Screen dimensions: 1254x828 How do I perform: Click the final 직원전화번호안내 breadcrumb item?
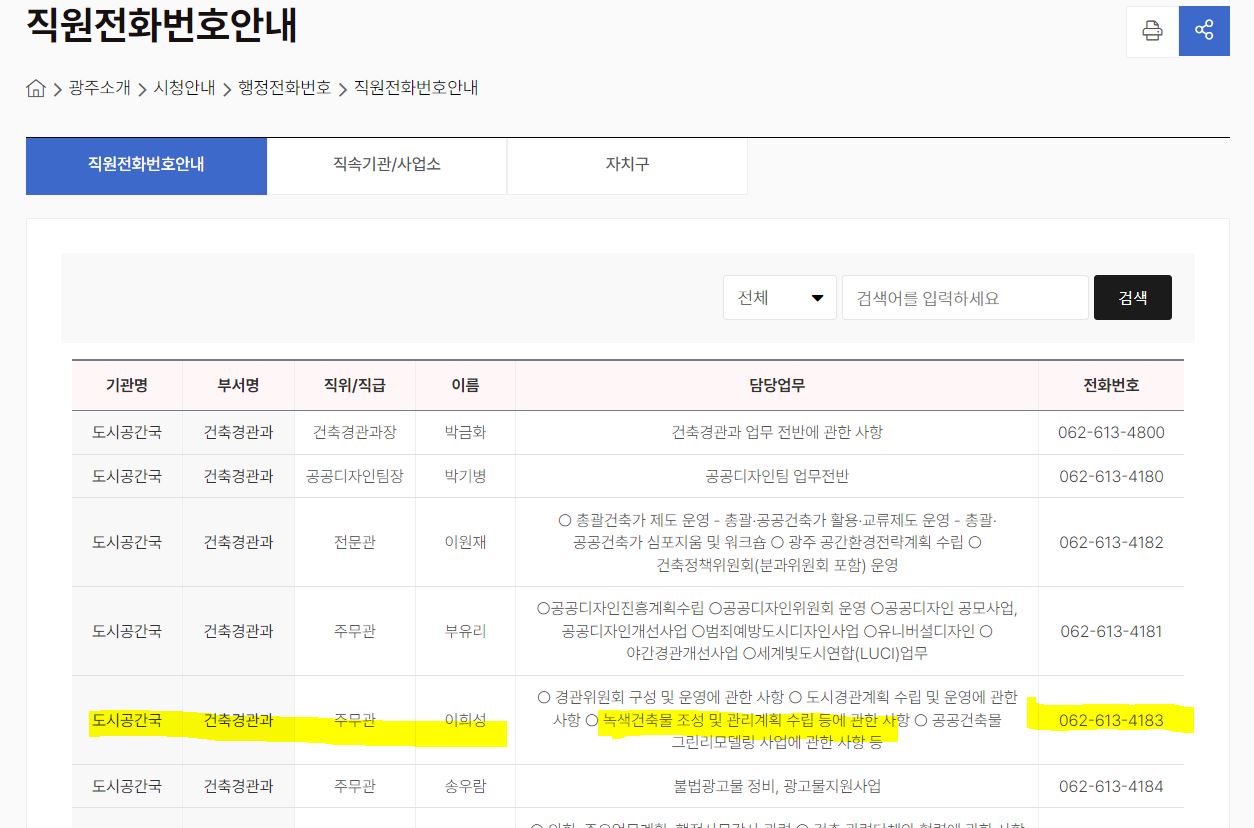coord(416,88)
